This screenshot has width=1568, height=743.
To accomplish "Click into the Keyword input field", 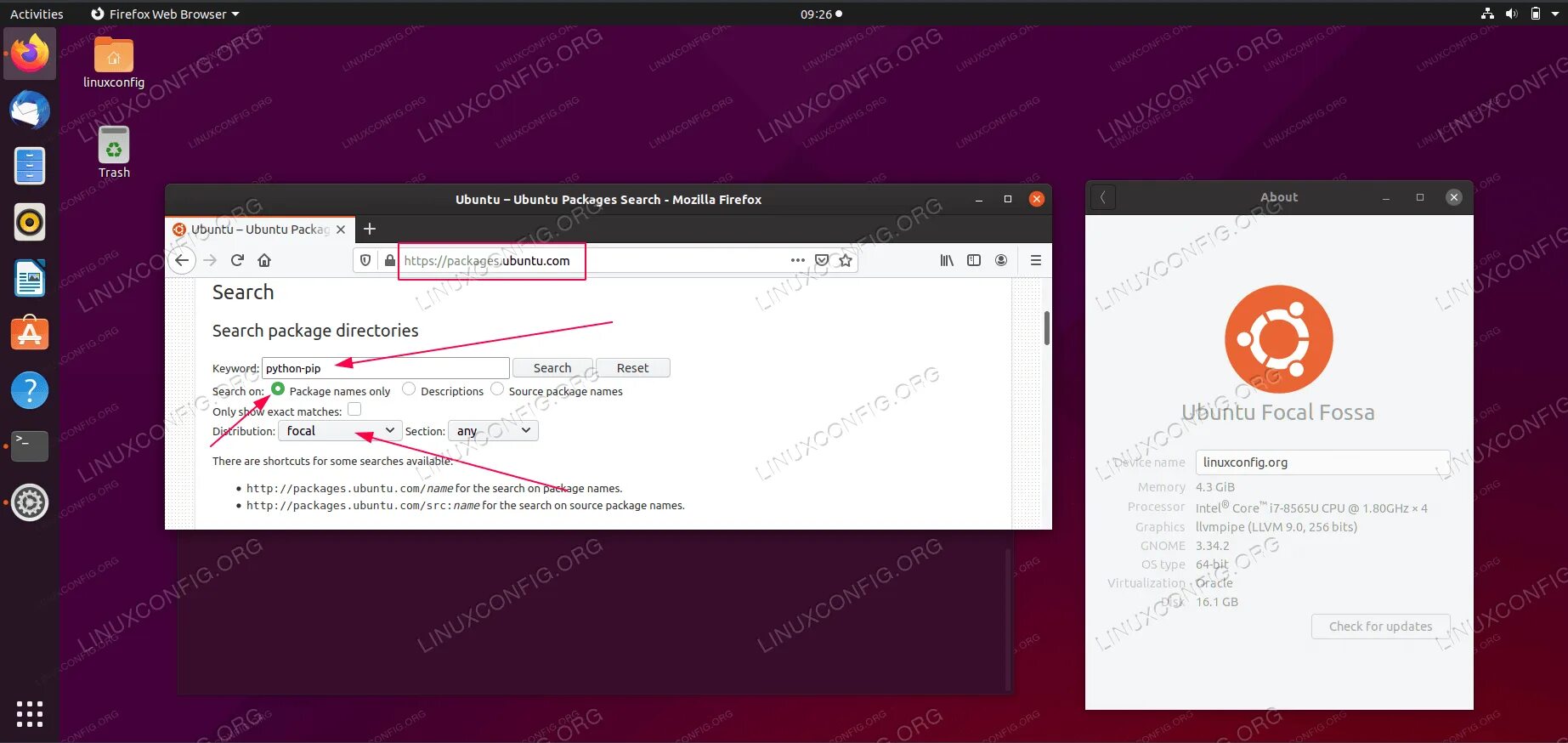I will tap(386, 368).
